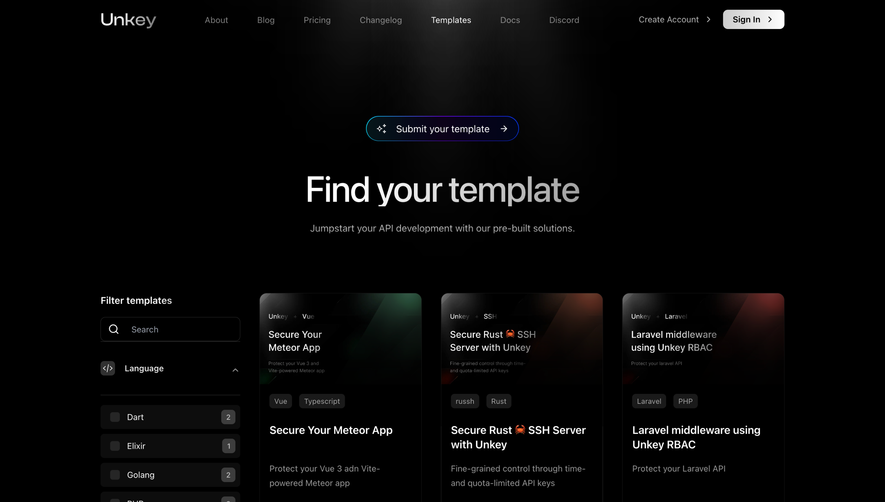Image resolution: width=885 pixels, height=502 pixels.
Task: Click Submit your template button
Action: click(442, 129)
